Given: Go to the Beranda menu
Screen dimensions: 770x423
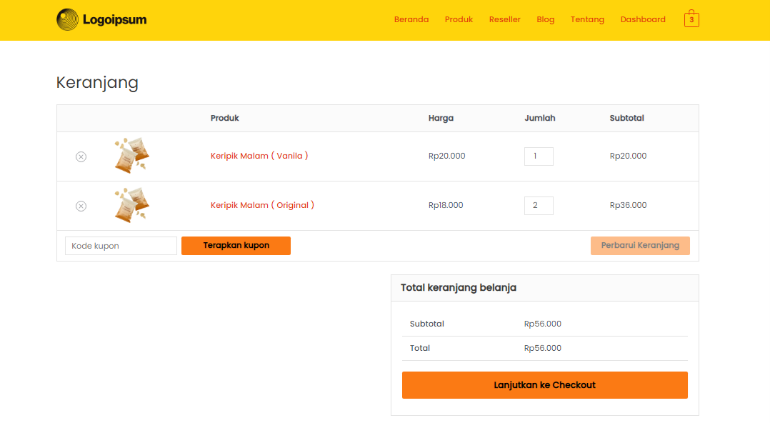Looking at the screenshot, I should point(411,19).
